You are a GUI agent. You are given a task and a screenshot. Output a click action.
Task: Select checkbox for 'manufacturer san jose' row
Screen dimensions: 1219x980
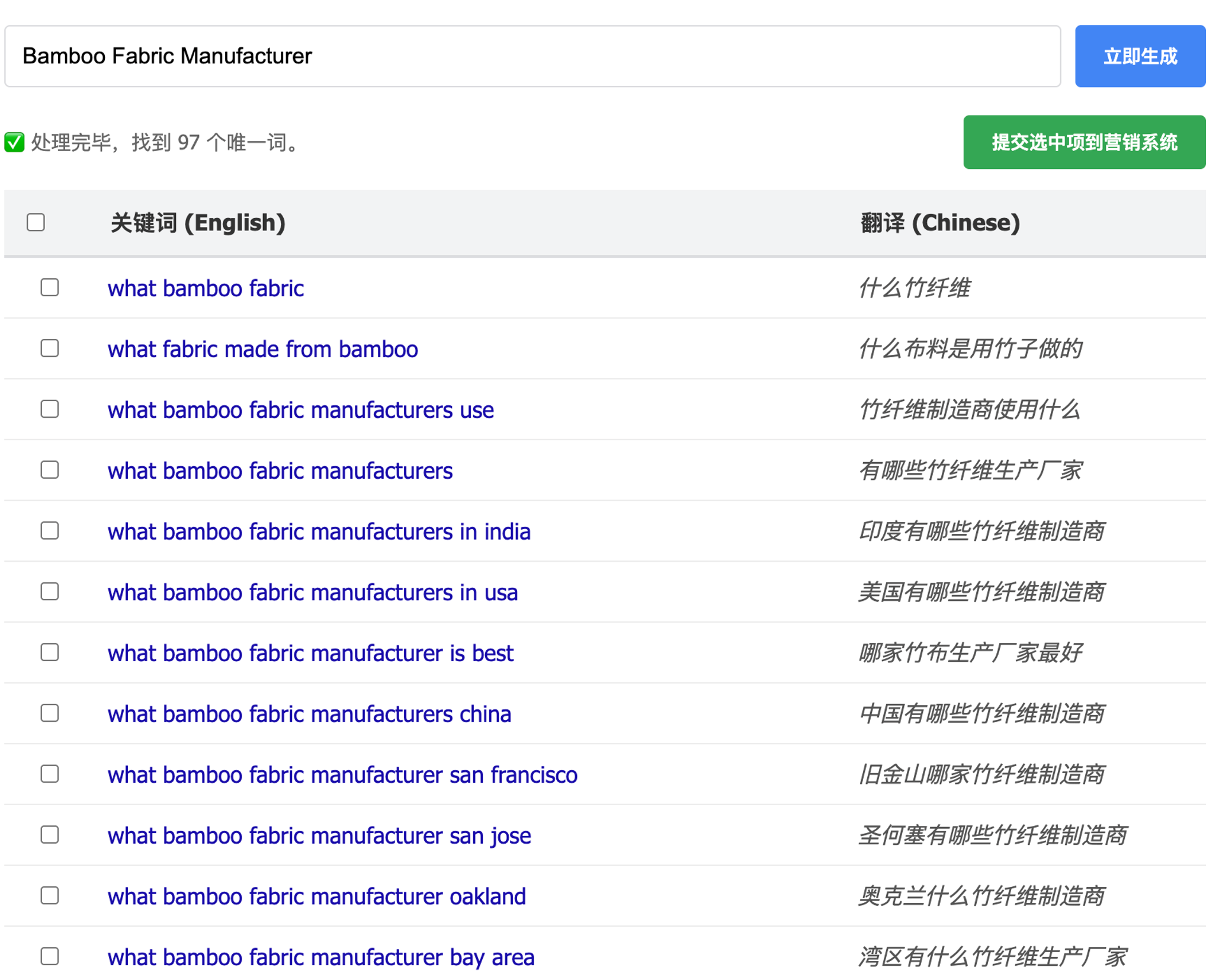[50, 835]
